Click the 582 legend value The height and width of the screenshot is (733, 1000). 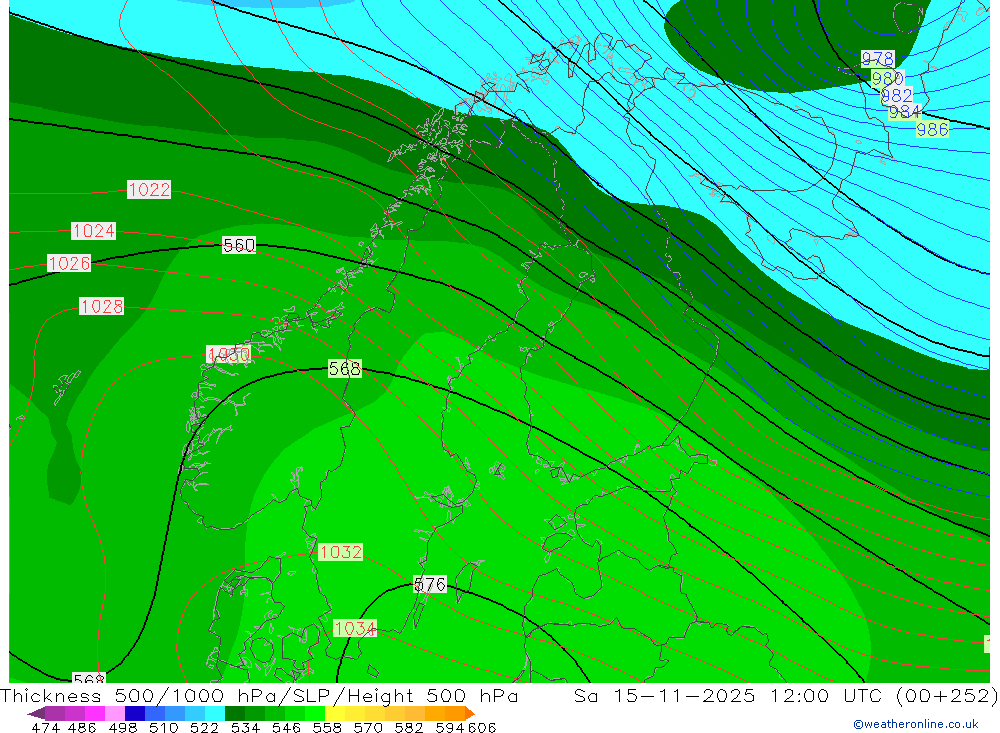pos(409,727)
